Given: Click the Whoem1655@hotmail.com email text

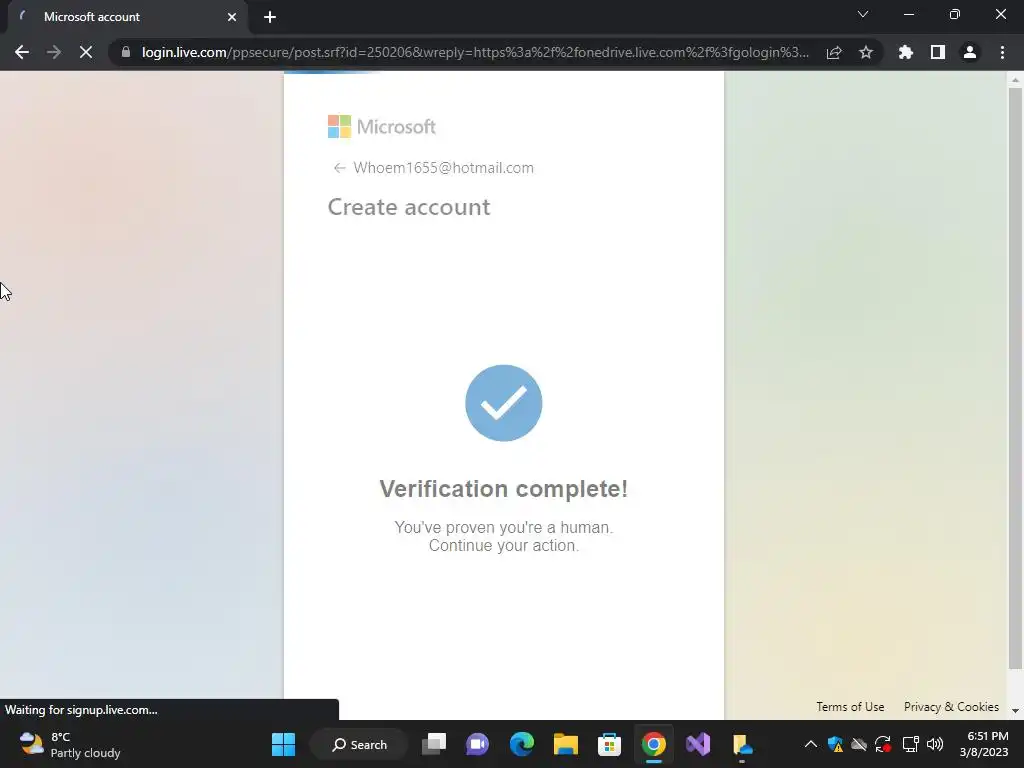Looking at the screenshot, I should coord(443,168).
